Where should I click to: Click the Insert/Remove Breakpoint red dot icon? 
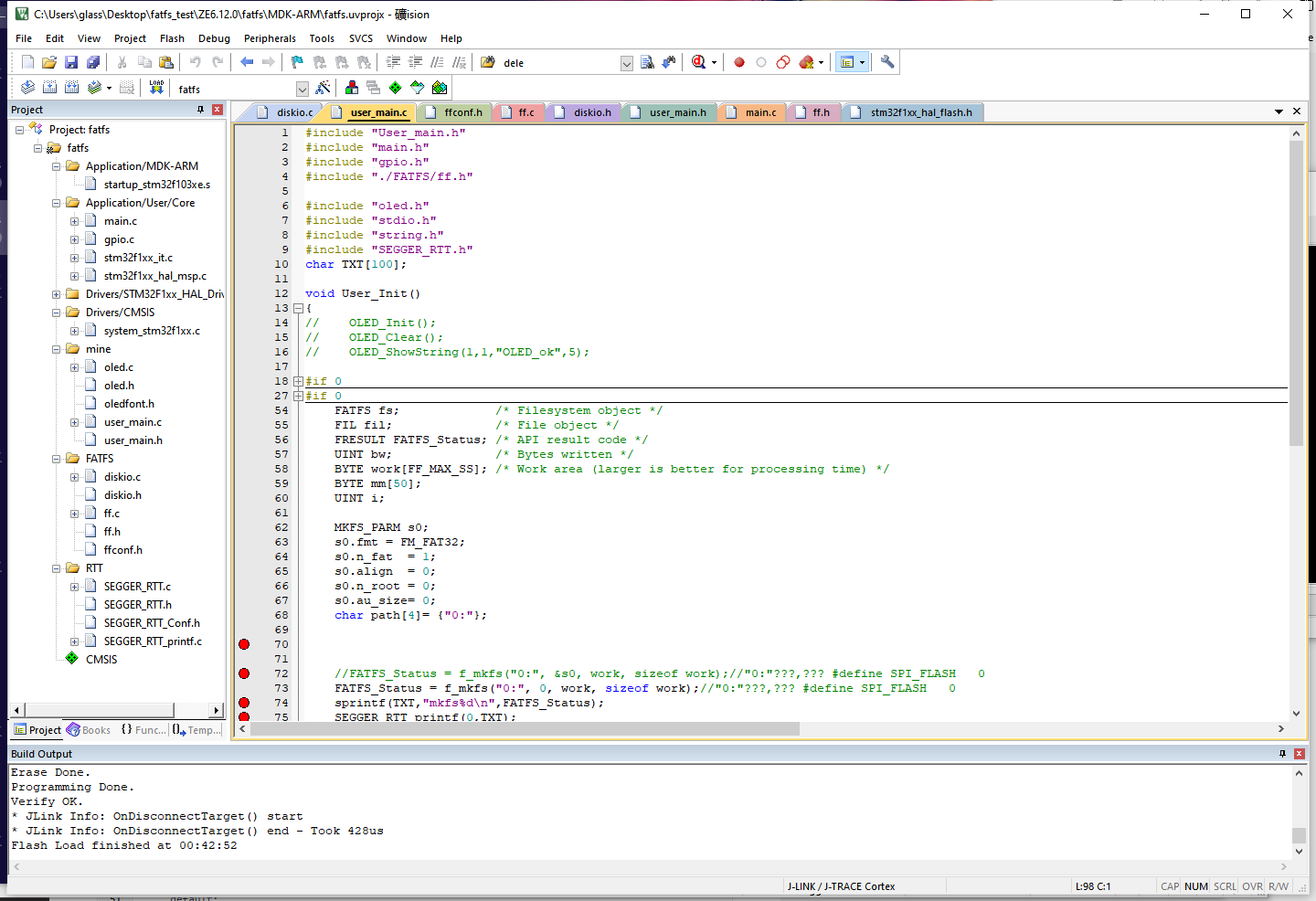739,62
